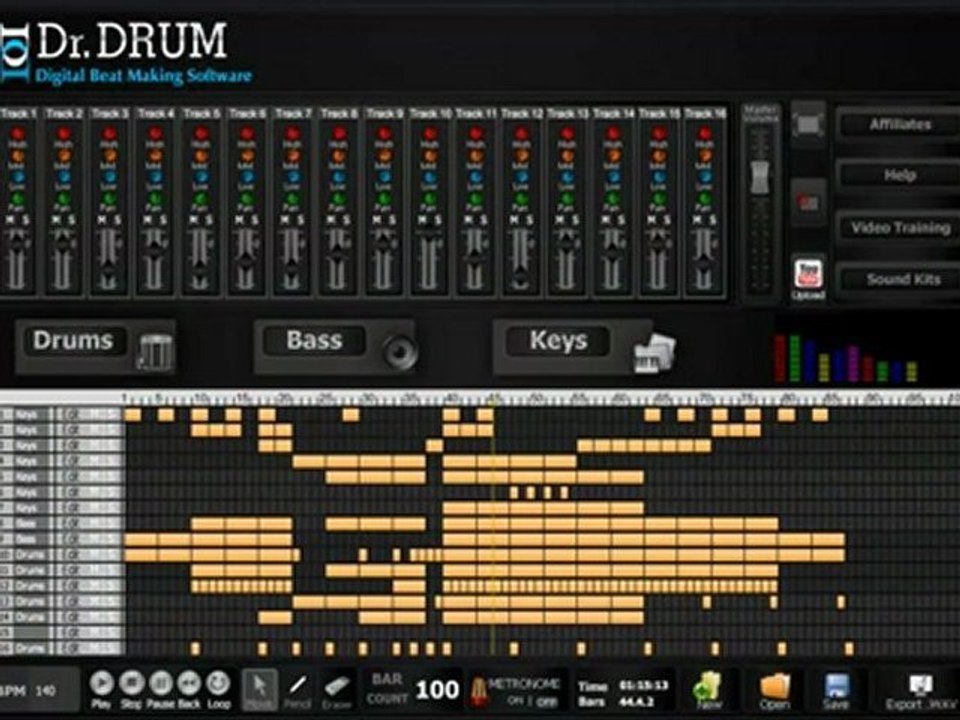Screen dimensions: 960x720
Task: Click the orange Mid knob on Track 6
Action: (247, 156)
